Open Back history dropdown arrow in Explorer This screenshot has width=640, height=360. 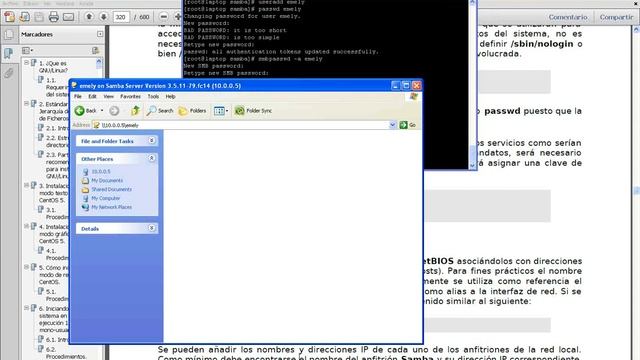(x=102, y=111)
